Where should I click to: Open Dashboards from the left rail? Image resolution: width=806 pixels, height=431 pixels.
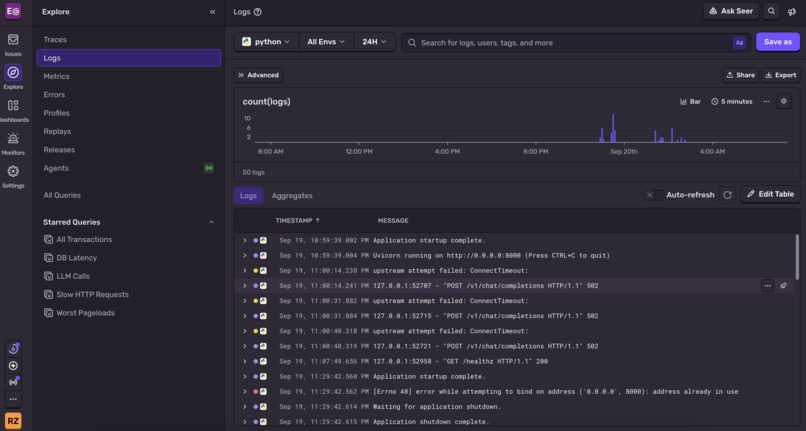tap(13, 110)
